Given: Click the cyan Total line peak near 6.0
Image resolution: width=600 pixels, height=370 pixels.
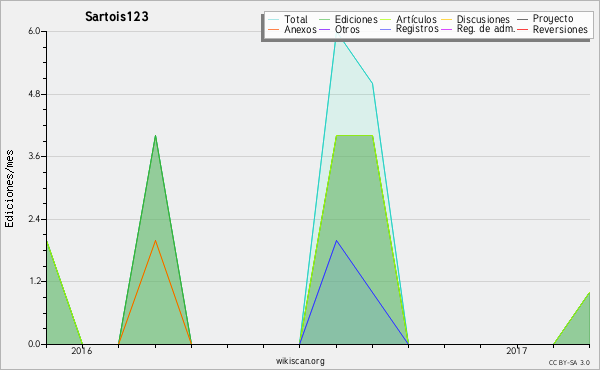Looking at the screenshot, I should click(x=337, y=34).
